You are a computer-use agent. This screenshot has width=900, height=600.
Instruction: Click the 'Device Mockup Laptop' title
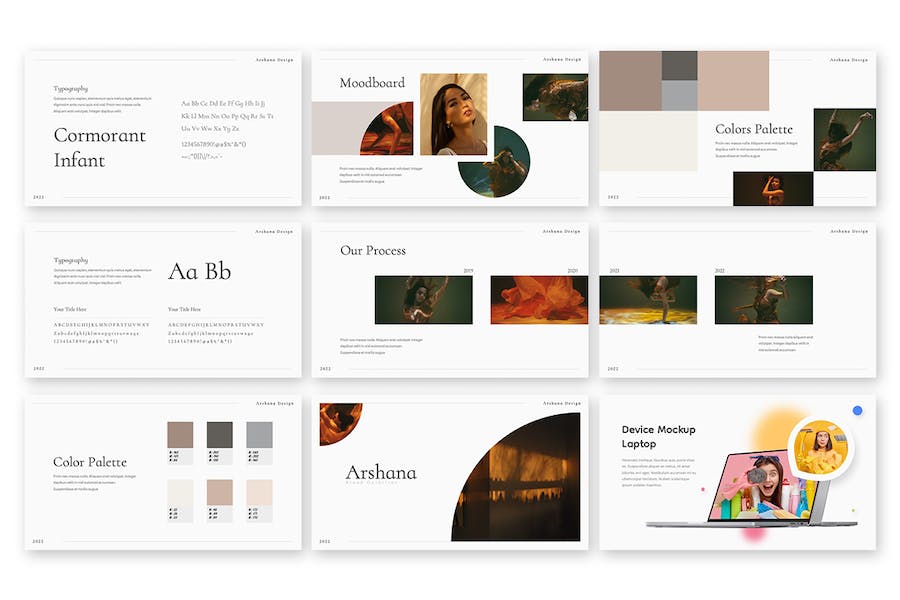(658, 436)
